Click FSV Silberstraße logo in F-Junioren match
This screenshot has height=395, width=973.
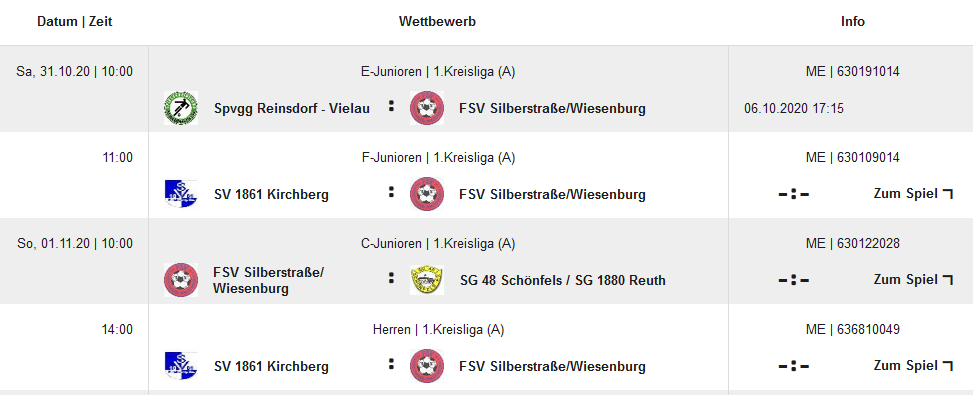(x=427, y=194)
